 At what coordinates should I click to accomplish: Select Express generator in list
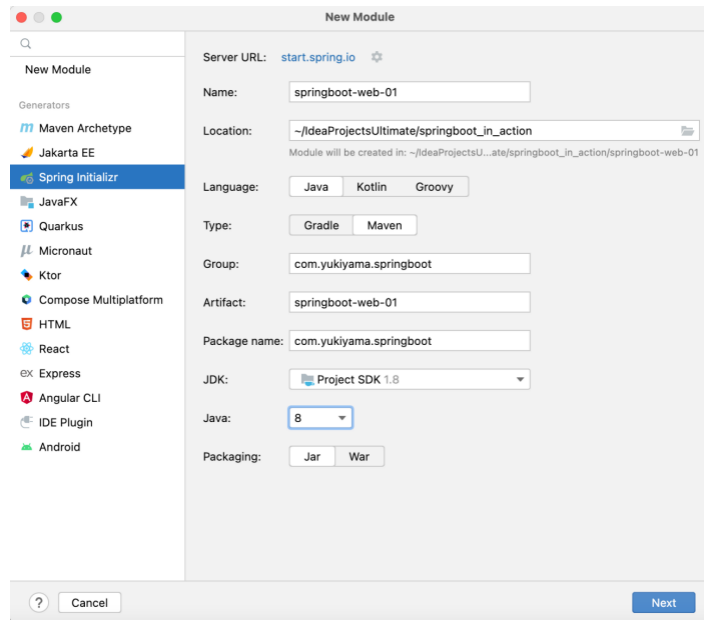[x=97, y=373]
